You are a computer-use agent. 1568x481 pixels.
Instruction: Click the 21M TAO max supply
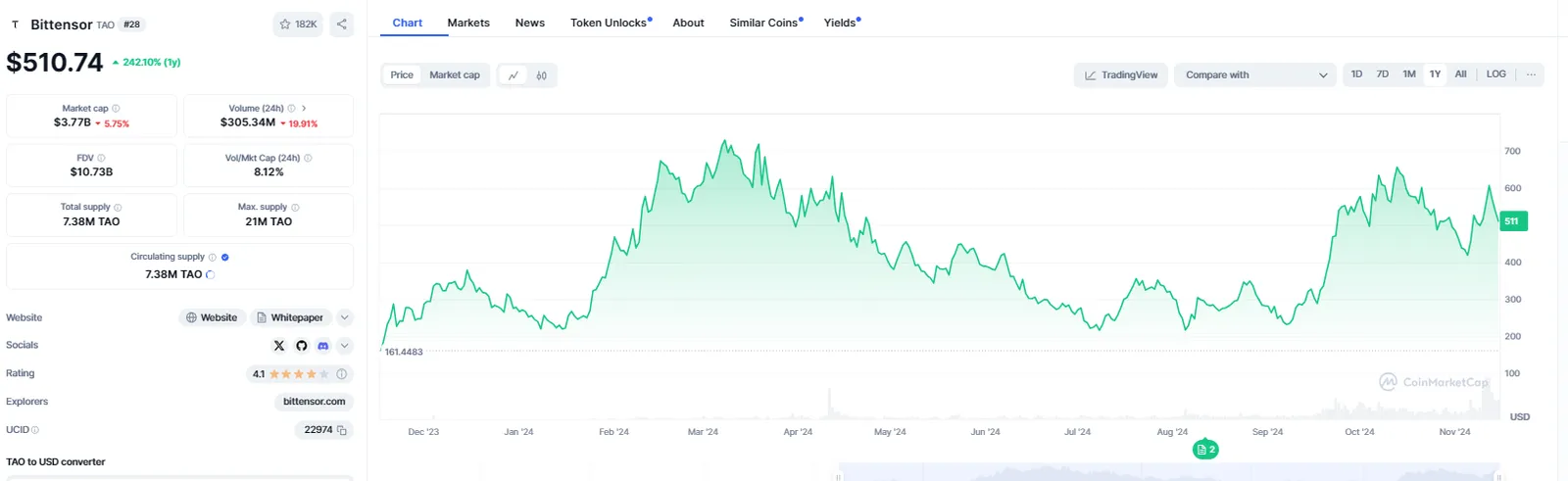[269, 221]
